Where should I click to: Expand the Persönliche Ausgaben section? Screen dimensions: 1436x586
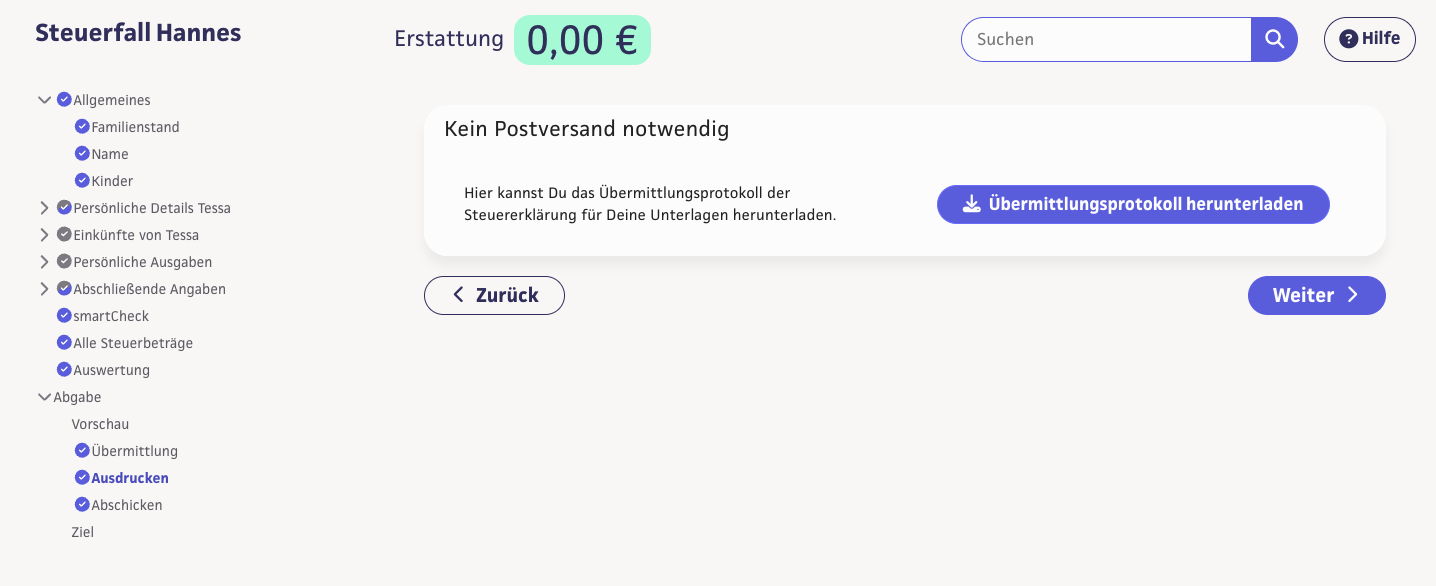44,262
